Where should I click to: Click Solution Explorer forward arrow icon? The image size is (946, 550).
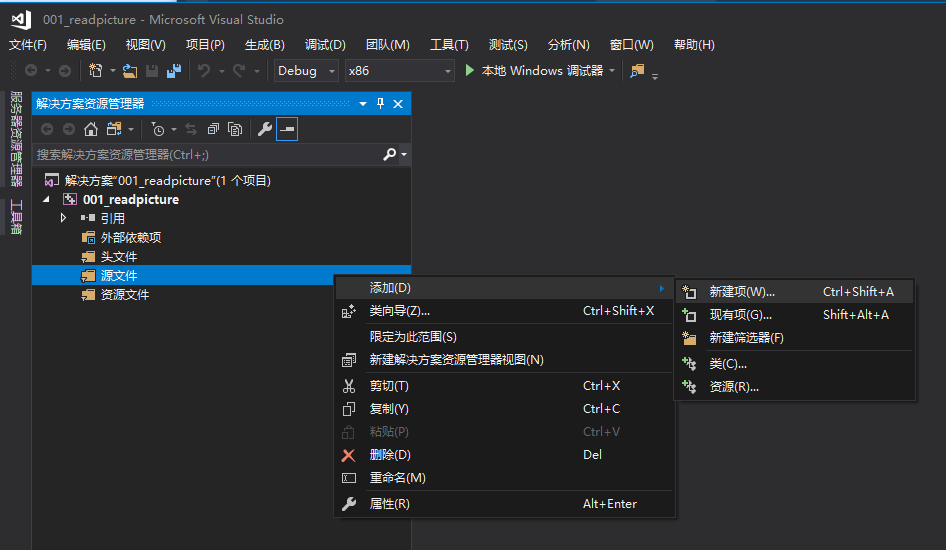tap(69, 129)
